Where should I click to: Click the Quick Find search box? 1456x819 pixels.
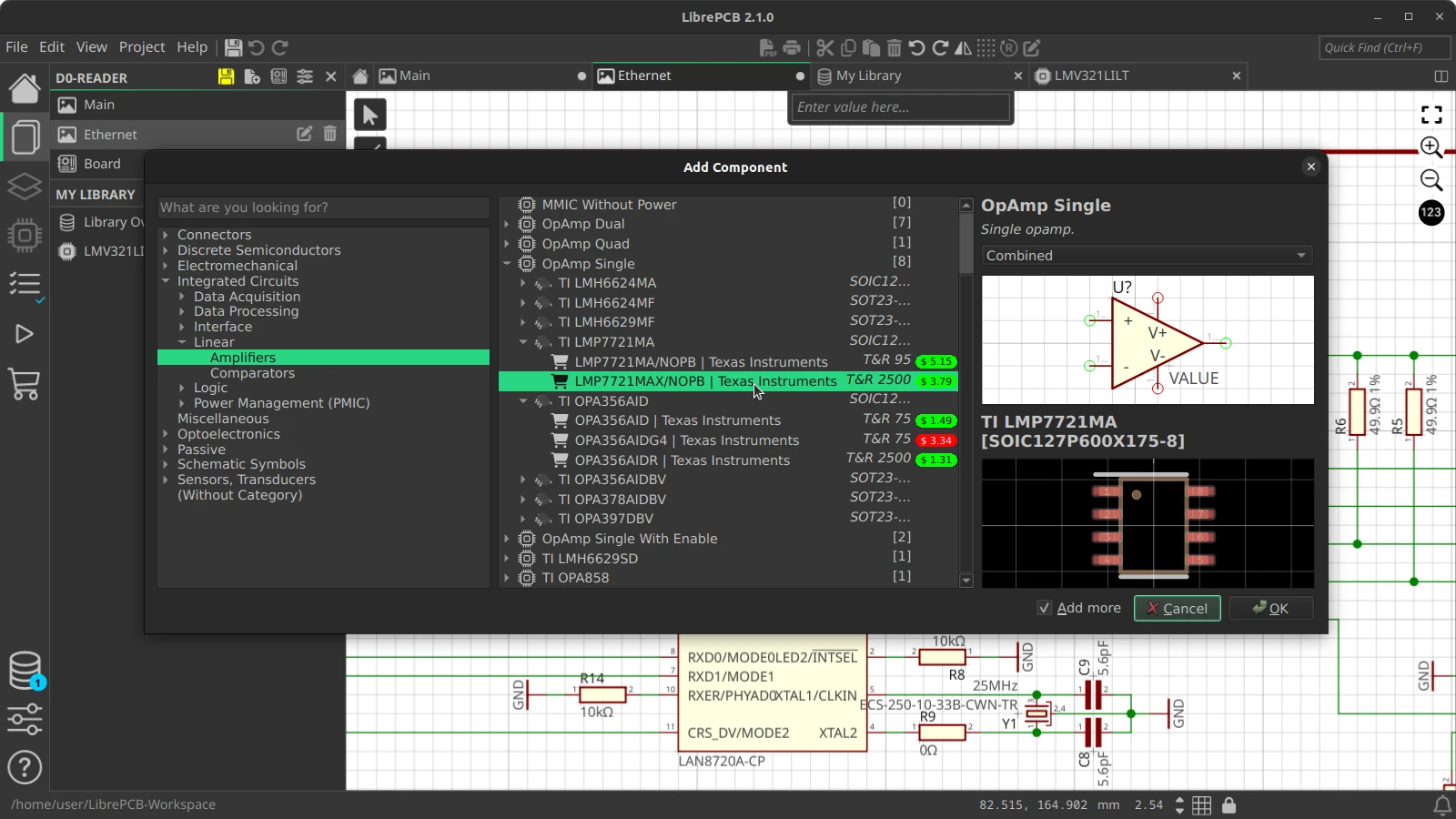tap(1384, 47)
